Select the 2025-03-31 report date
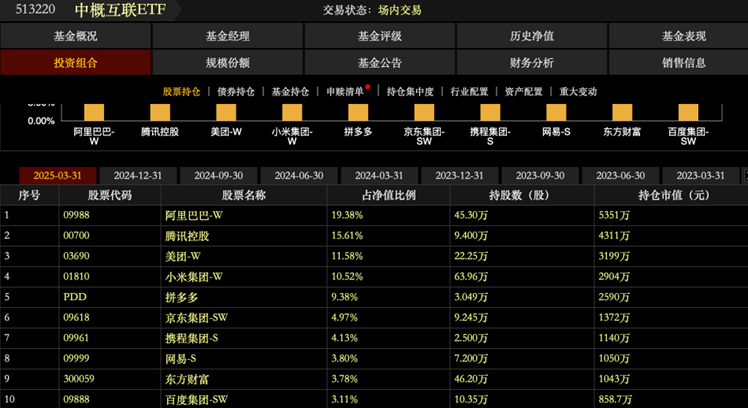The image size is (748, 408). (58, 176)
